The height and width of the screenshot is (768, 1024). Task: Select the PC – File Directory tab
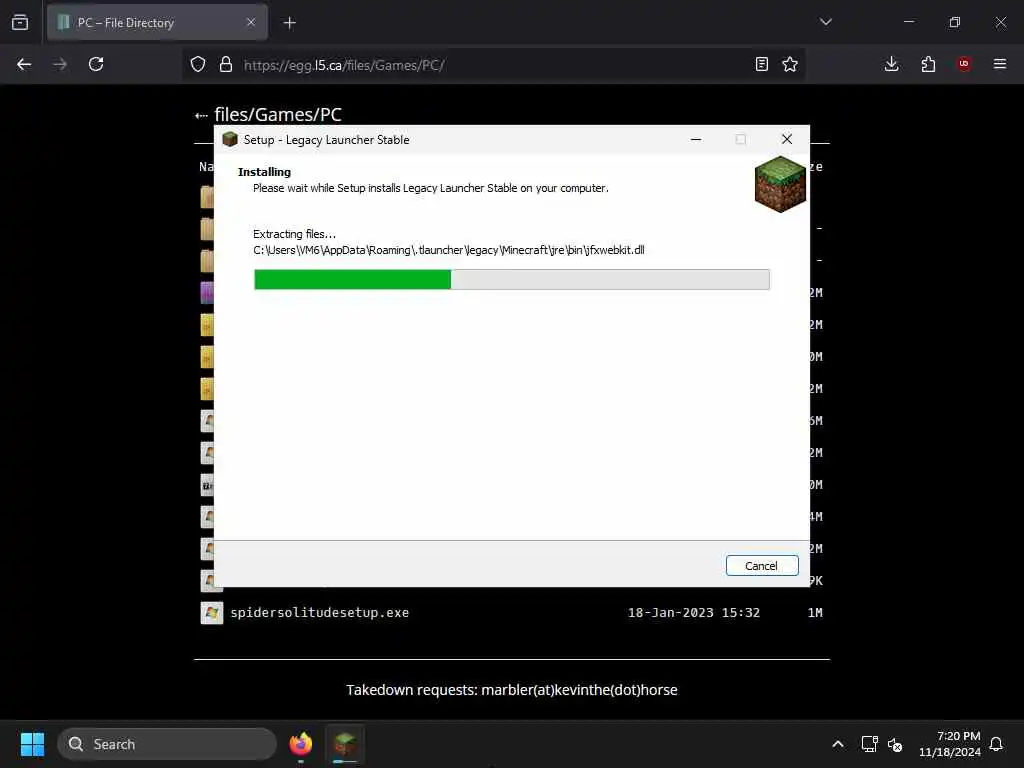coord(157,22)
